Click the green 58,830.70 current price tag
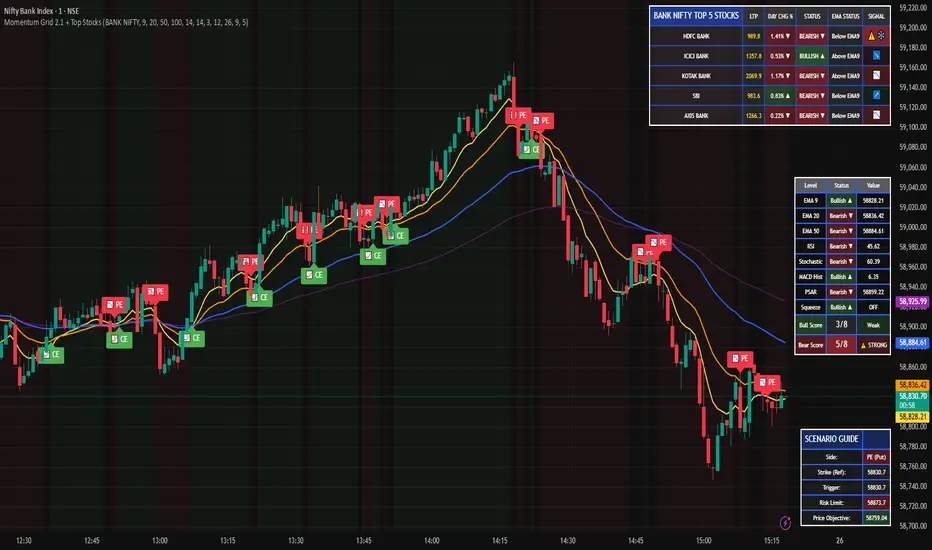 (x=913, y=400)
